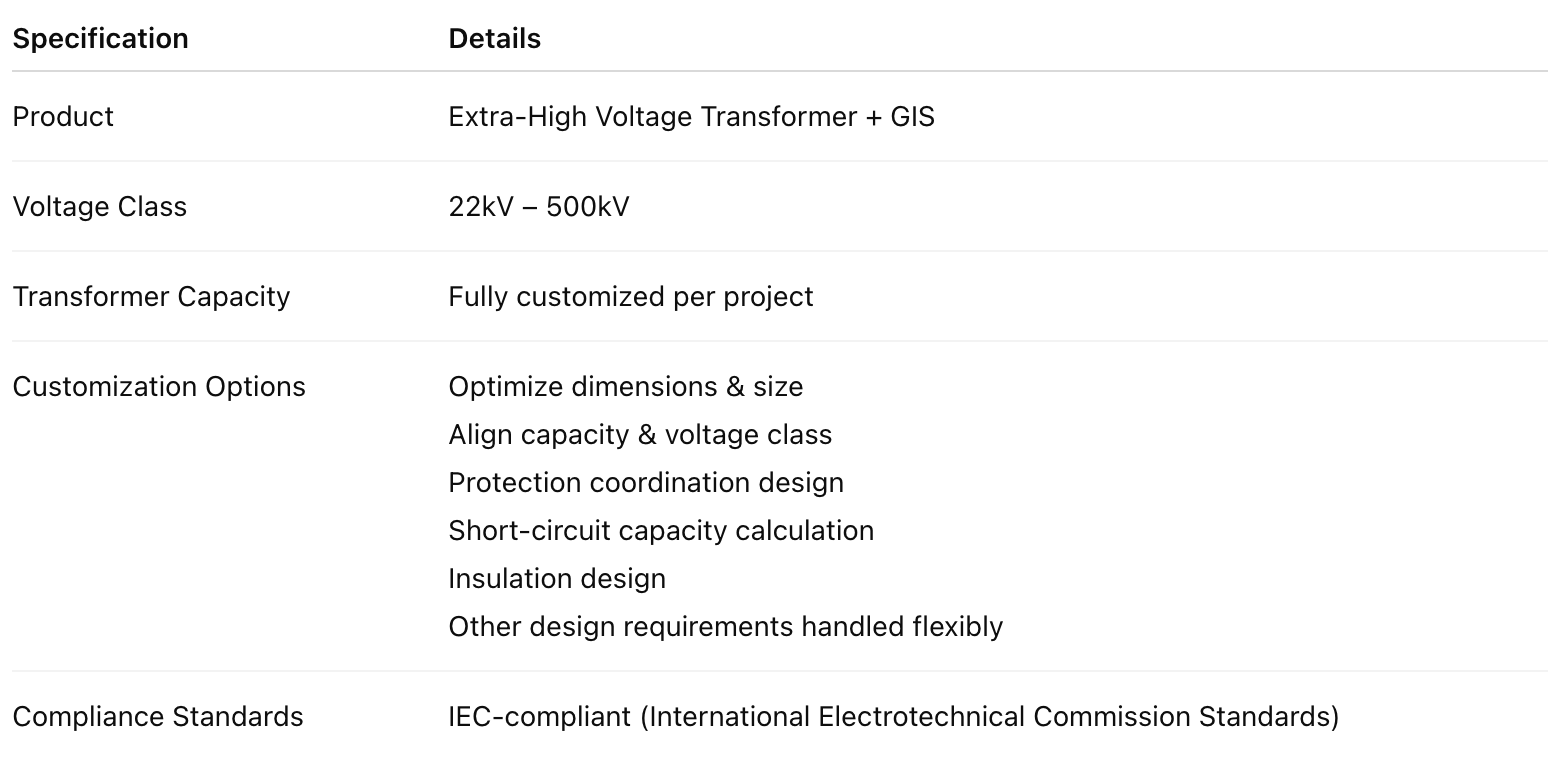Click the Details column header

(x=494, y=39)
